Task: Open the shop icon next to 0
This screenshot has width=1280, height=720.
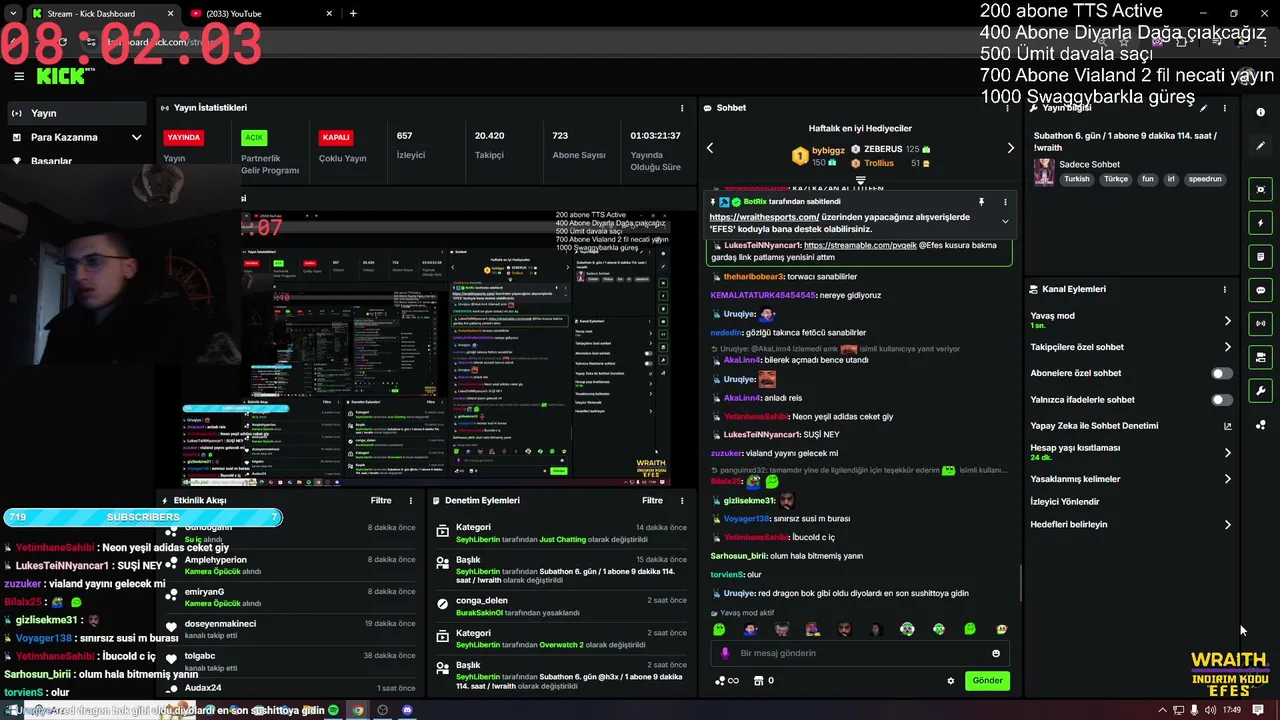Action: tap(758, 681)
